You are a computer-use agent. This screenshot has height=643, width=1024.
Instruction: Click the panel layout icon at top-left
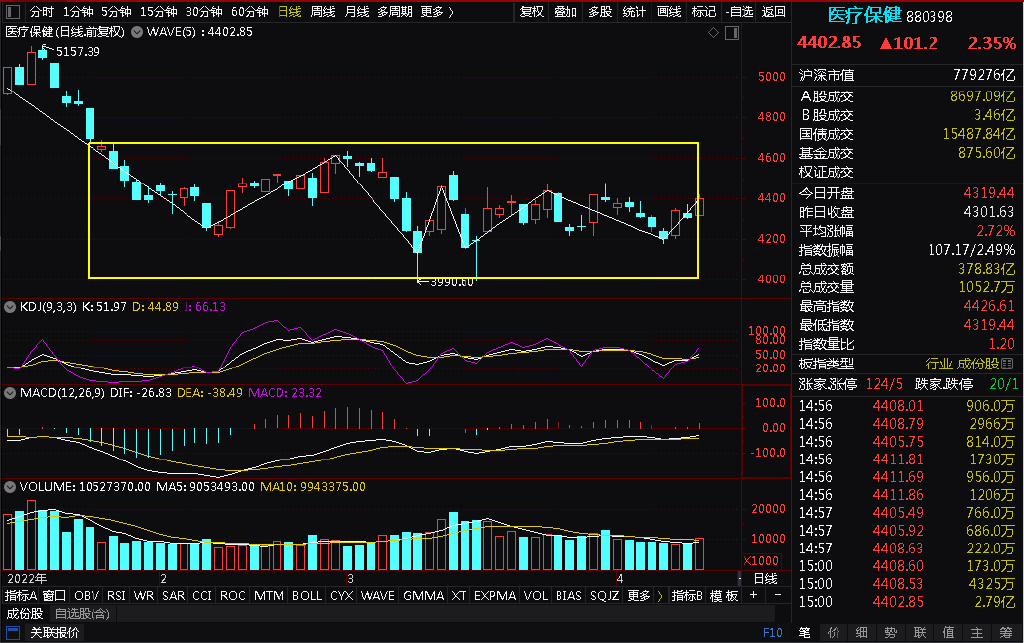[12, 12]
